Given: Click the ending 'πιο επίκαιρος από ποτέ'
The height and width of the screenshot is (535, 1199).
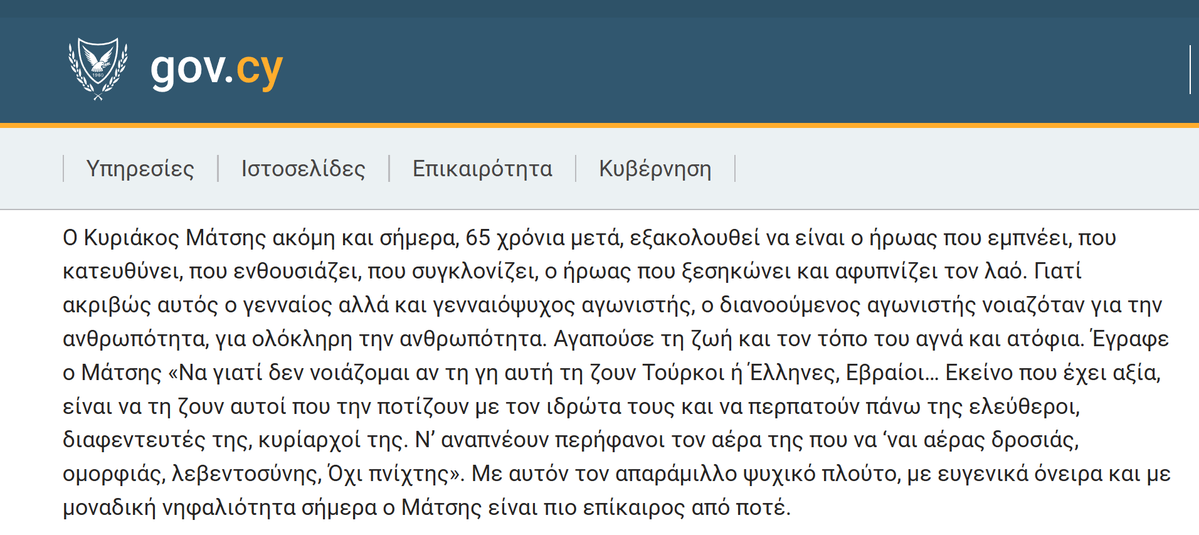Looking at the screenshot, I should pos(665,507).
